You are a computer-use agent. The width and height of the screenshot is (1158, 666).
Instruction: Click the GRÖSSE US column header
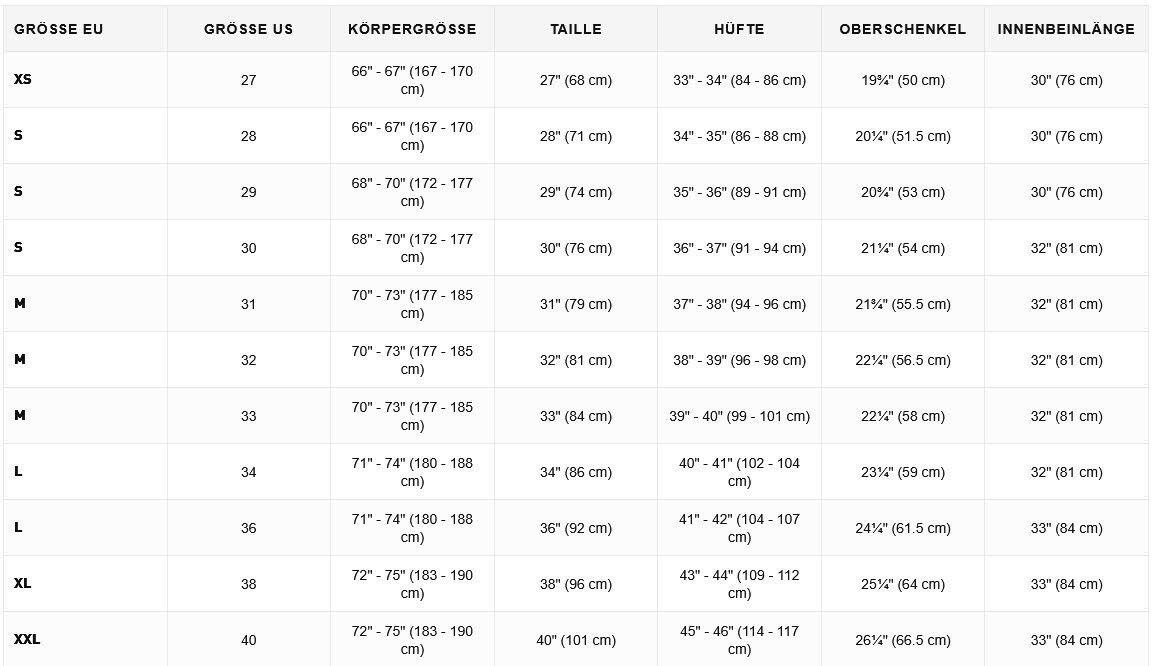point(248,30)
